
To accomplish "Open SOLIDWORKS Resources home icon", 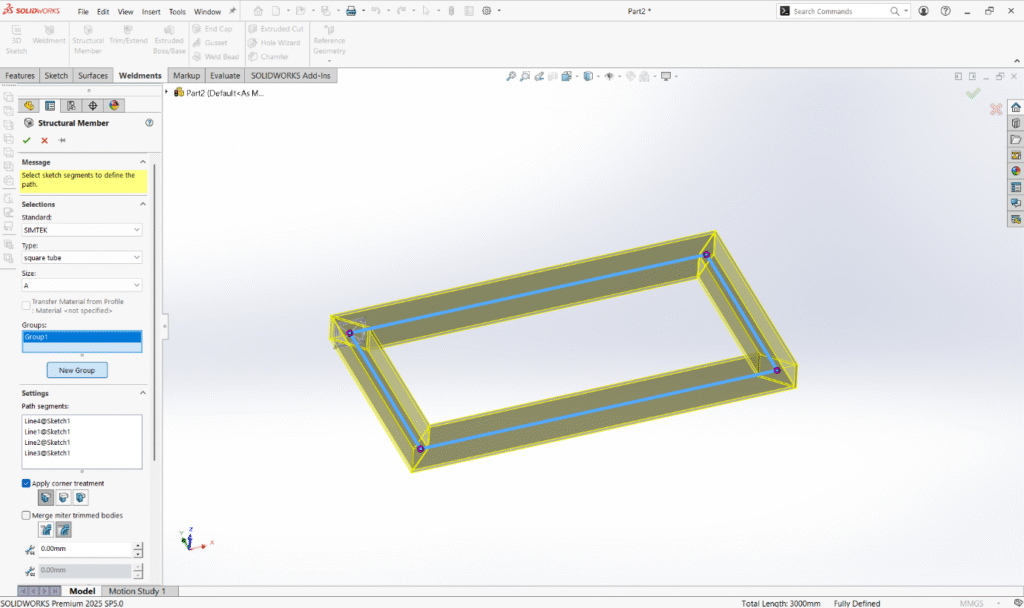I will 1016,107.
